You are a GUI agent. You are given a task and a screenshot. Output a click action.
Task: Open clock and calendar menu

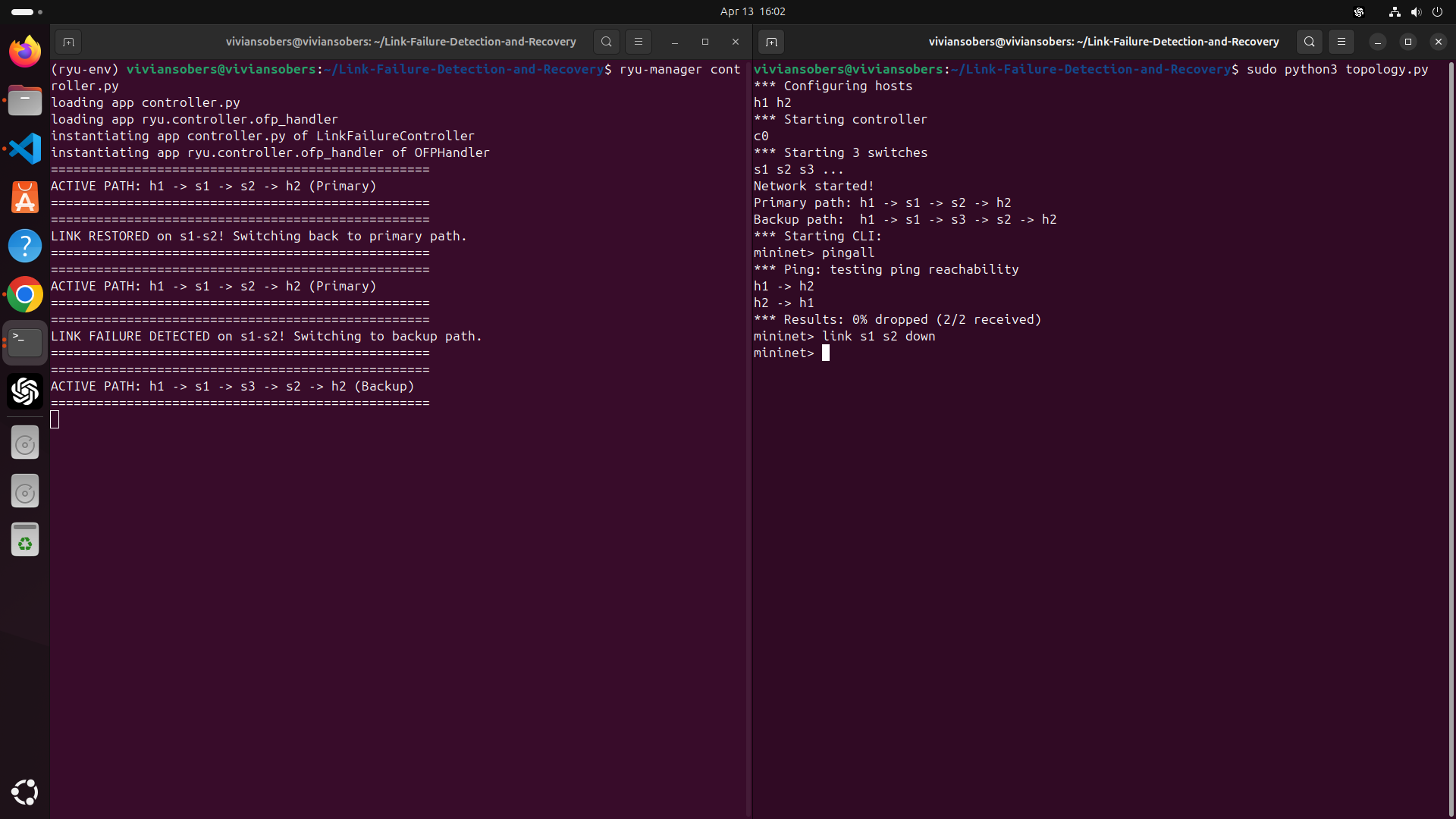[752, 11]
